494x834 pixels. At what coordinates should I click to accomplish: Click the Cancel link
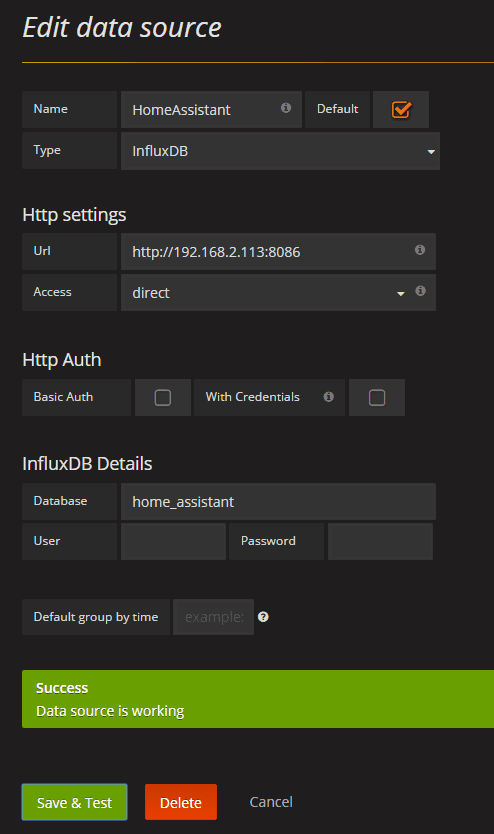click(271, 802)
